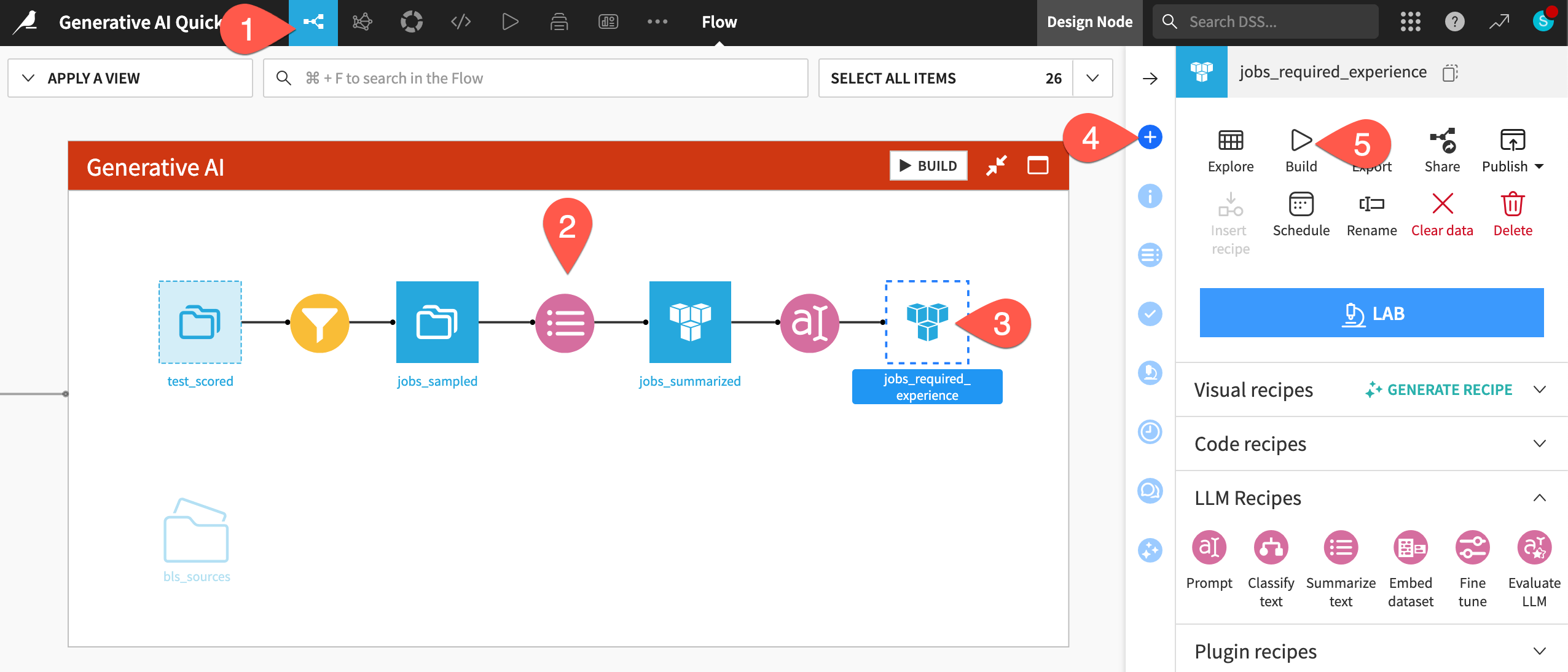Open the code notebooks </> icon

pyautogui.click(x=460, y=22)
